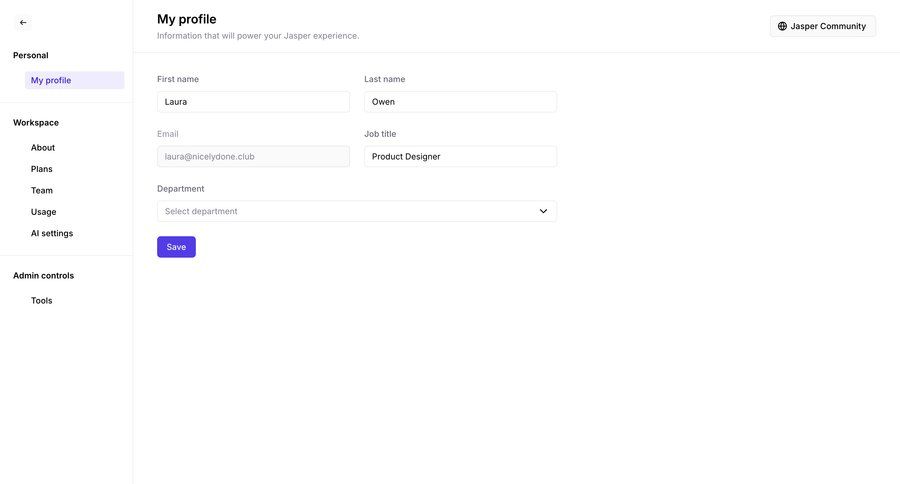Click the Workspace section heading
This screenshot has width=900, height=484.
coord(36,122)
